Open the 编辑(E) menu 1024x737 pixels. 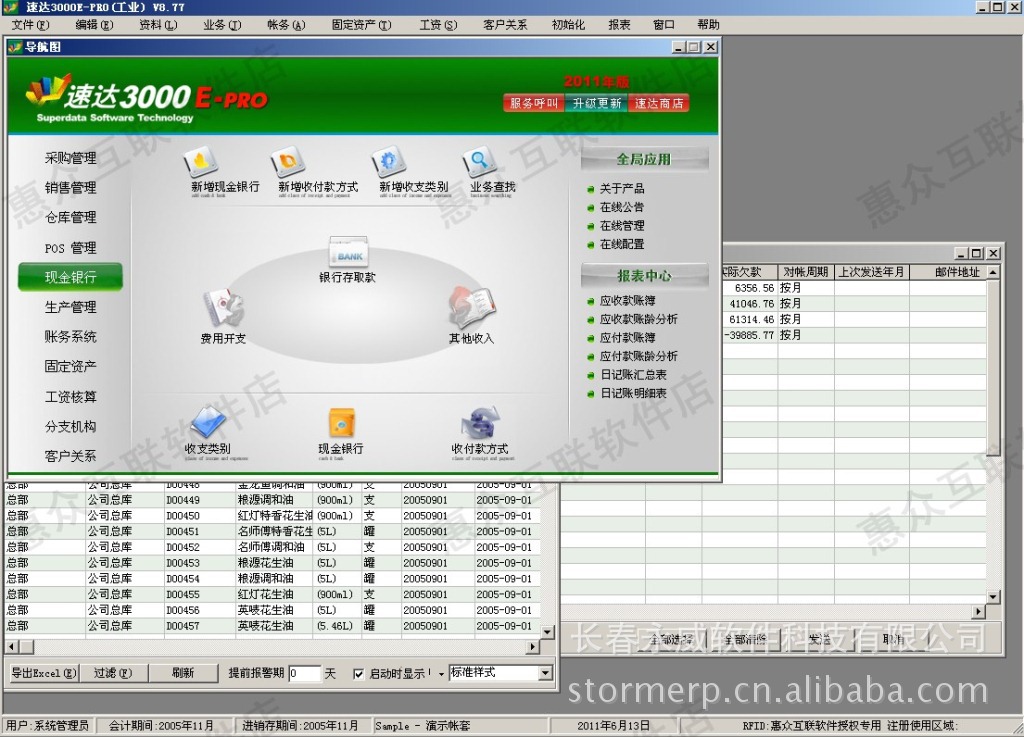point(94,25)
